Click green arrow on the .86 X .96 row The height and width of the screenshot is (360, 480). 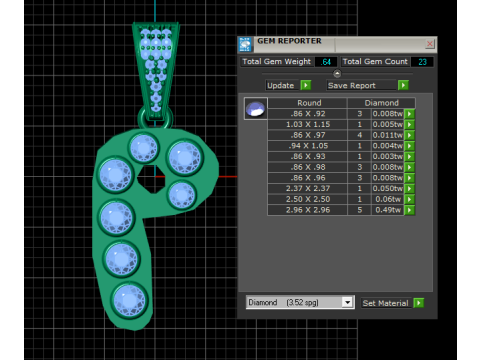[x=409, y=178]
